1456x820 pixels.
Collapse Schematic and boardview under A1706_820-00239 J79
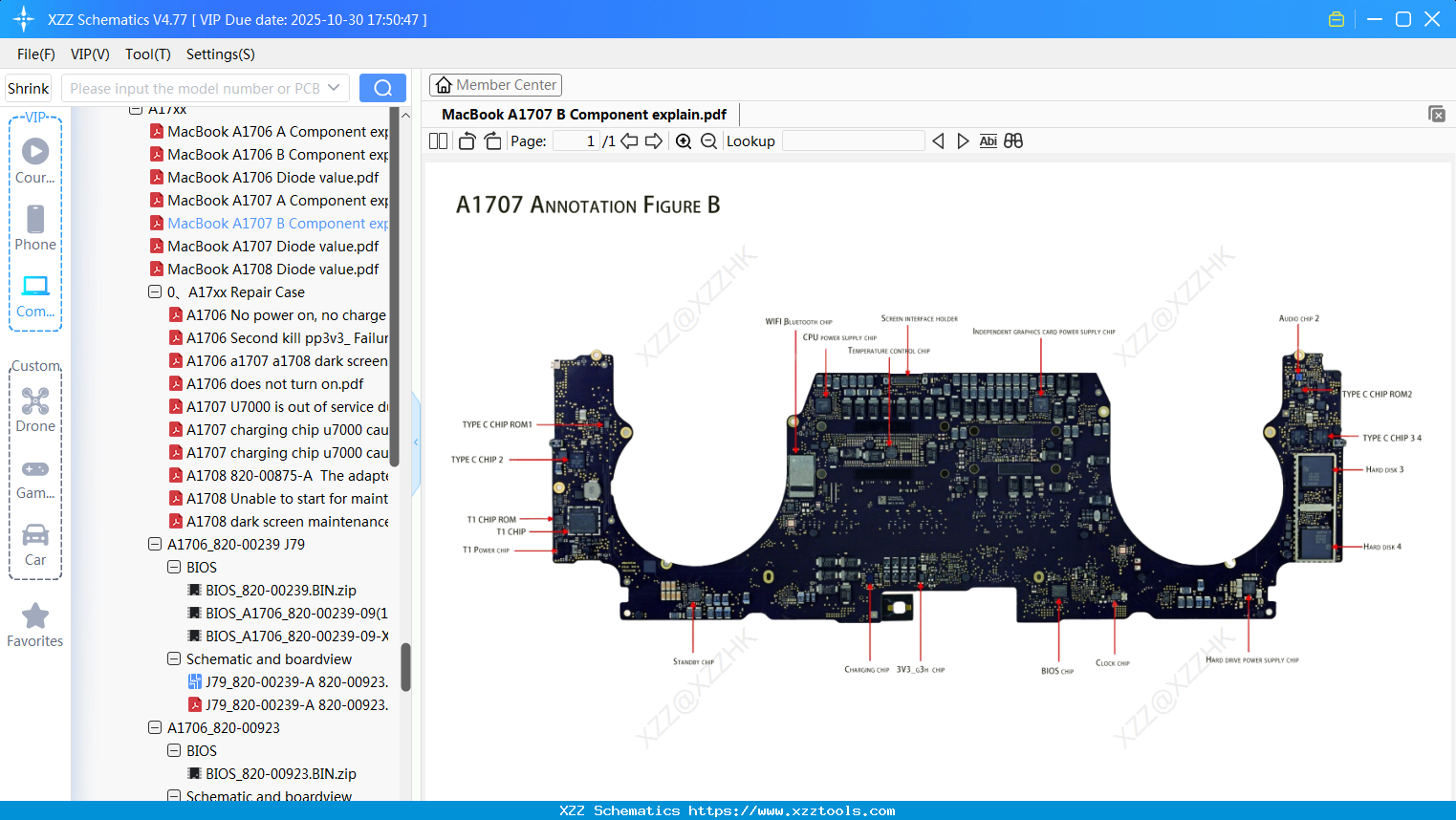174,659
